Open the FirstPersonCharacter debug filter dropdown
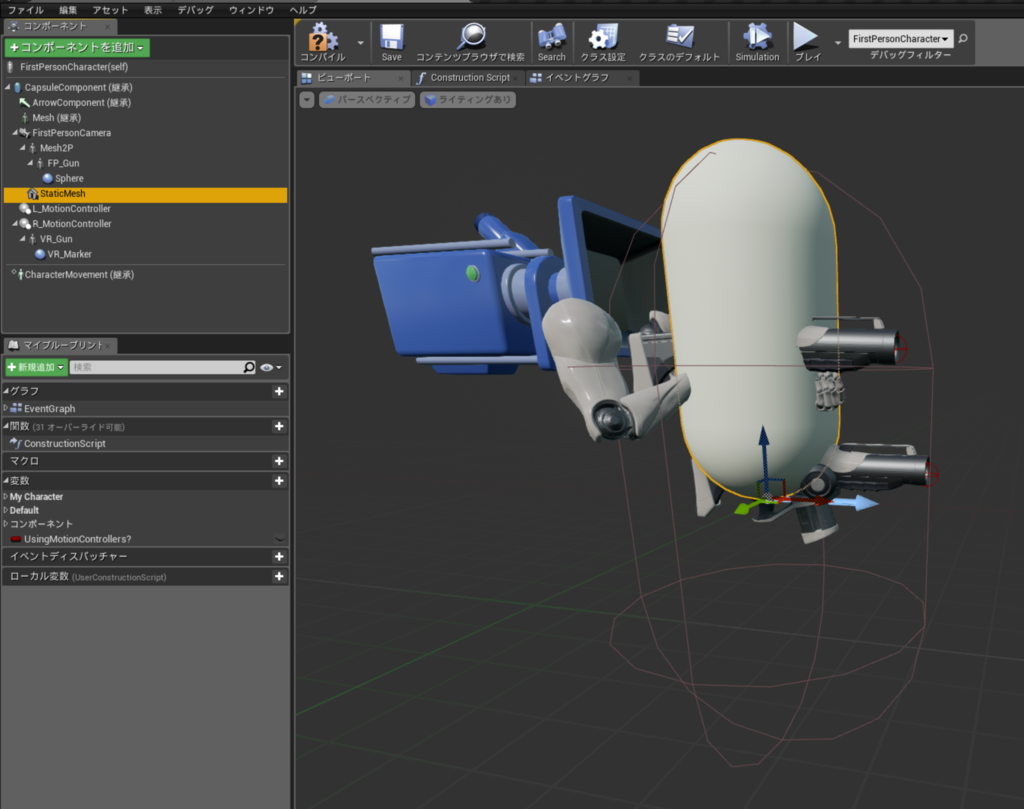1024x809 pixels. click(900, 39)
